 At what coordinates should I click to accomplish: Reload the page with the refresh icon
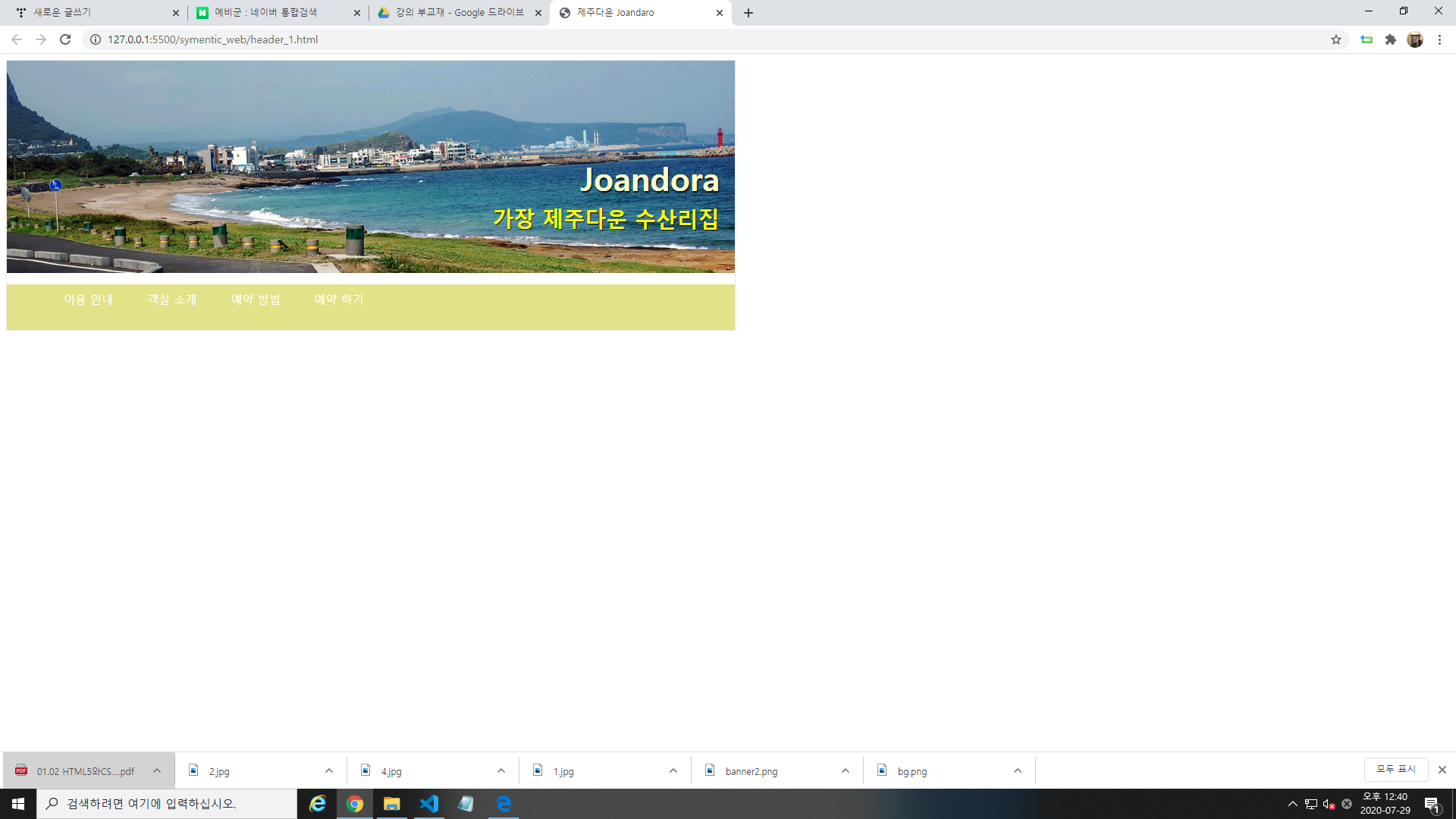point(65,39)
